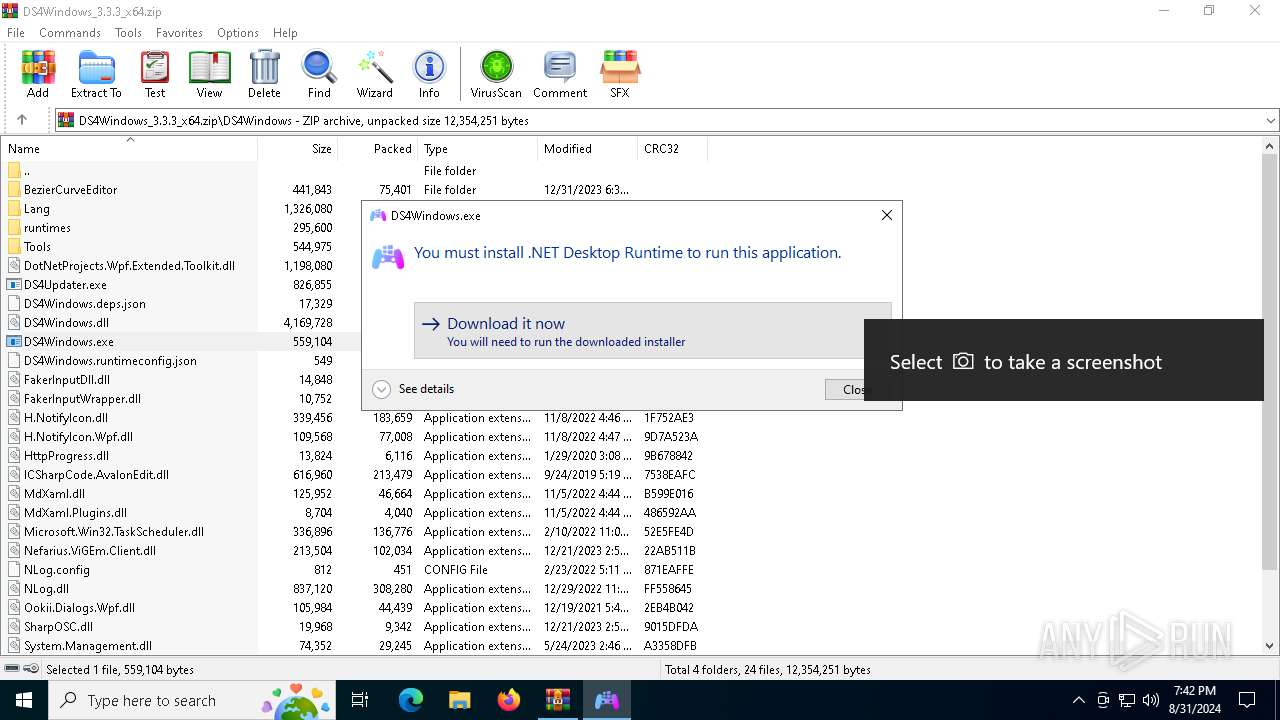Open the View toolbar icon
This screenshot has height=720, width=1280.
(209, 75)
